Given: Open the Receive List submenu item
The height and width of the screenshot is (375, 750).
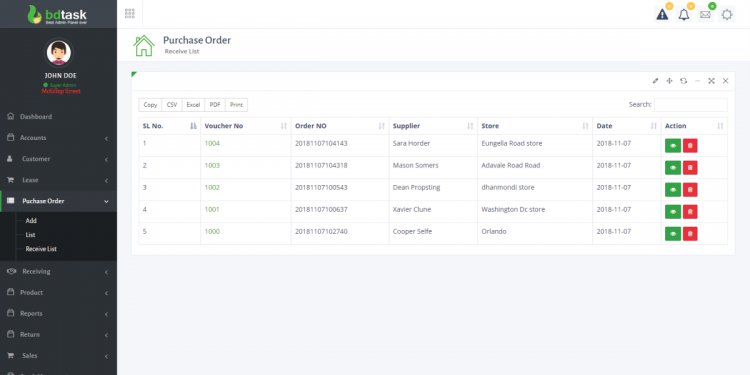Looking at the screenshot, I should click(41, 249).
